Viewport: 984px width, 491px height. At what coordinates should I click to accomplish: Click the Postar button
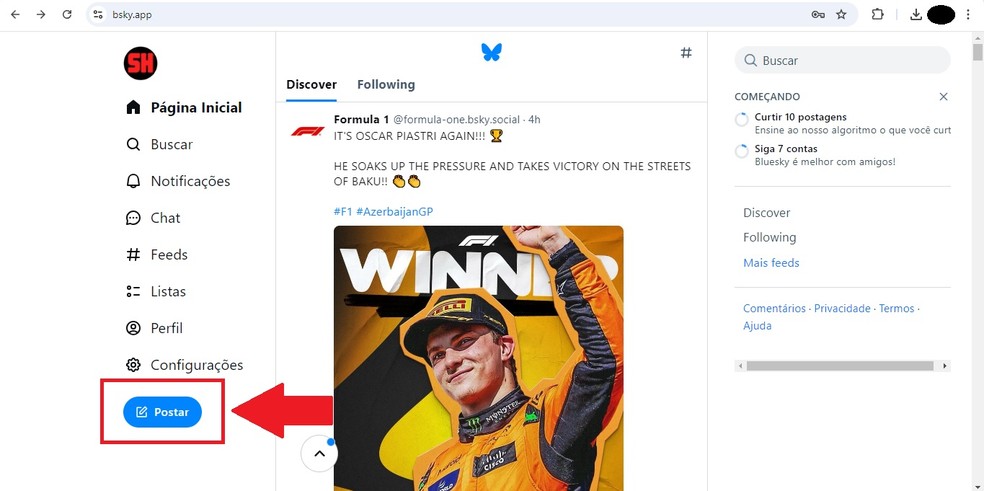tap(162, 412)
